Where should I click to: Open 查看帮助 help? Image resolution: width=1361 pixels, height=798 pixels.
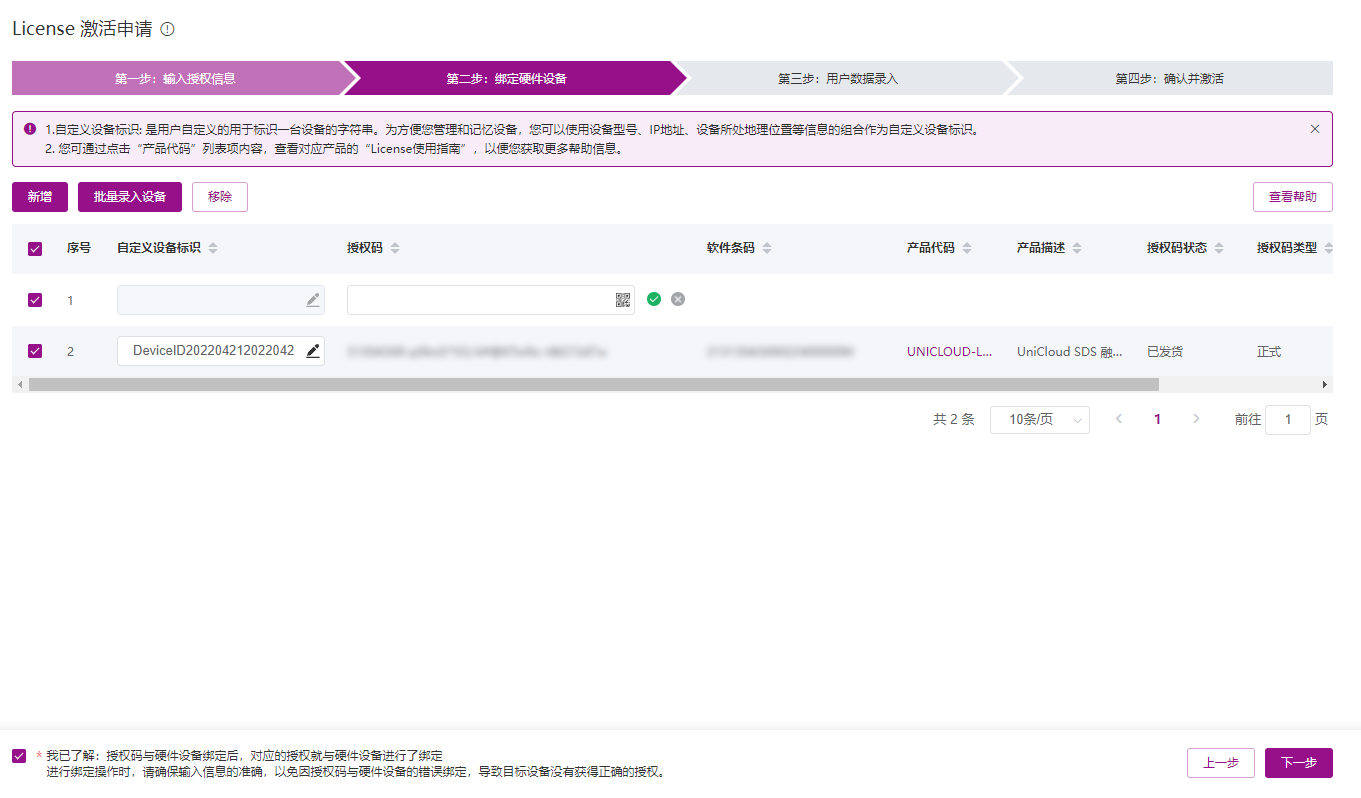(x=1293, y=197)
